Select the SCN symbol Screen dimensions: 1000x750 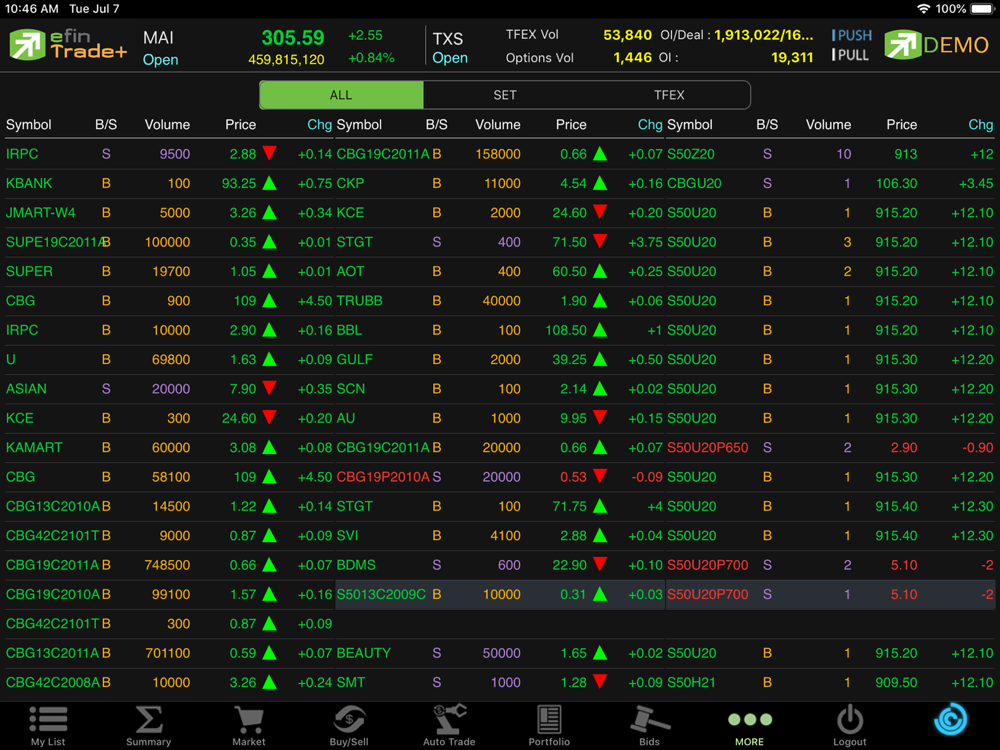[351, 388]
